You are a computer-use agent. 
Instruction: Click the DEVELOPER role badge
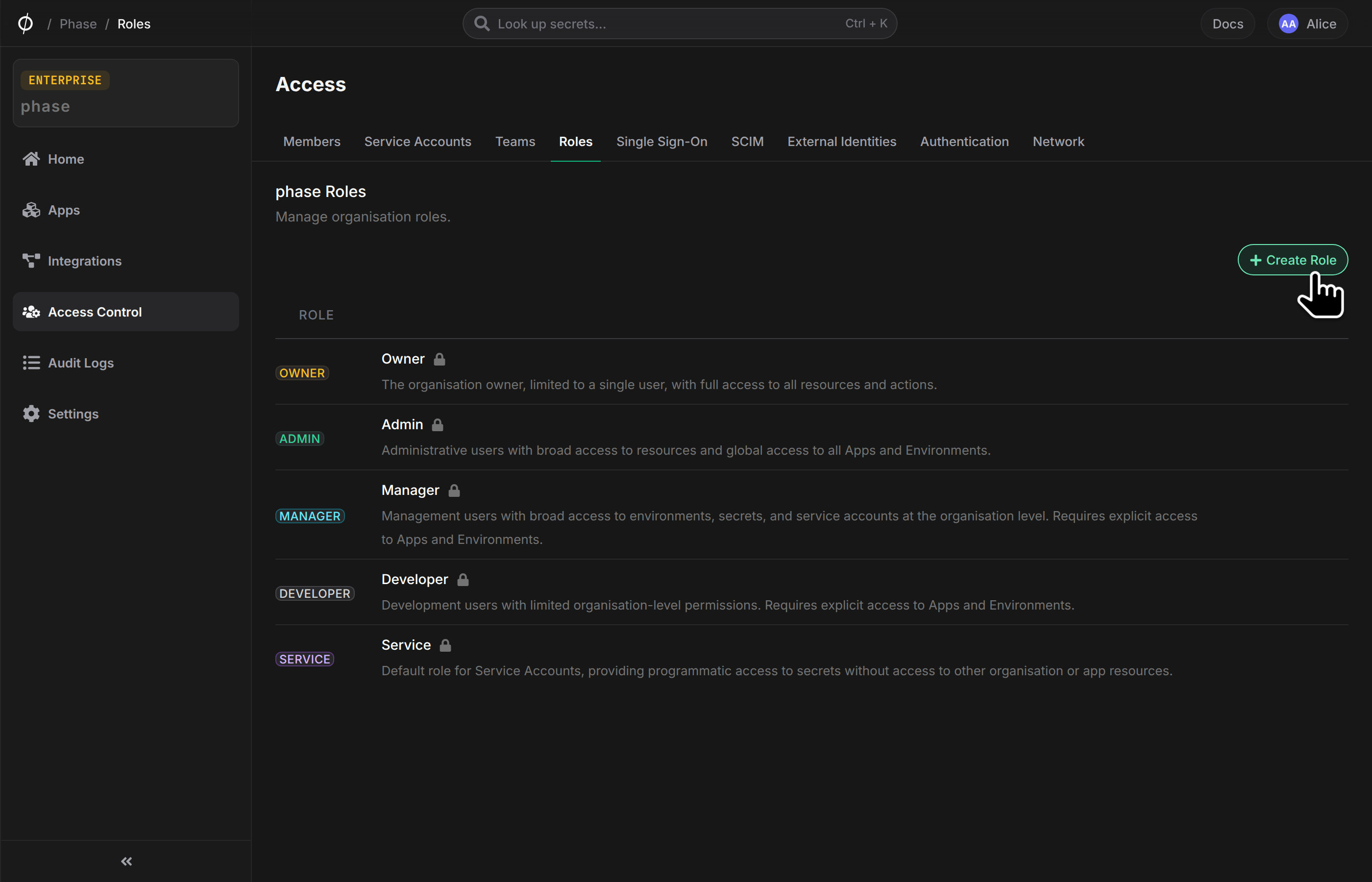pyautogui.click(x=315, y=593)
